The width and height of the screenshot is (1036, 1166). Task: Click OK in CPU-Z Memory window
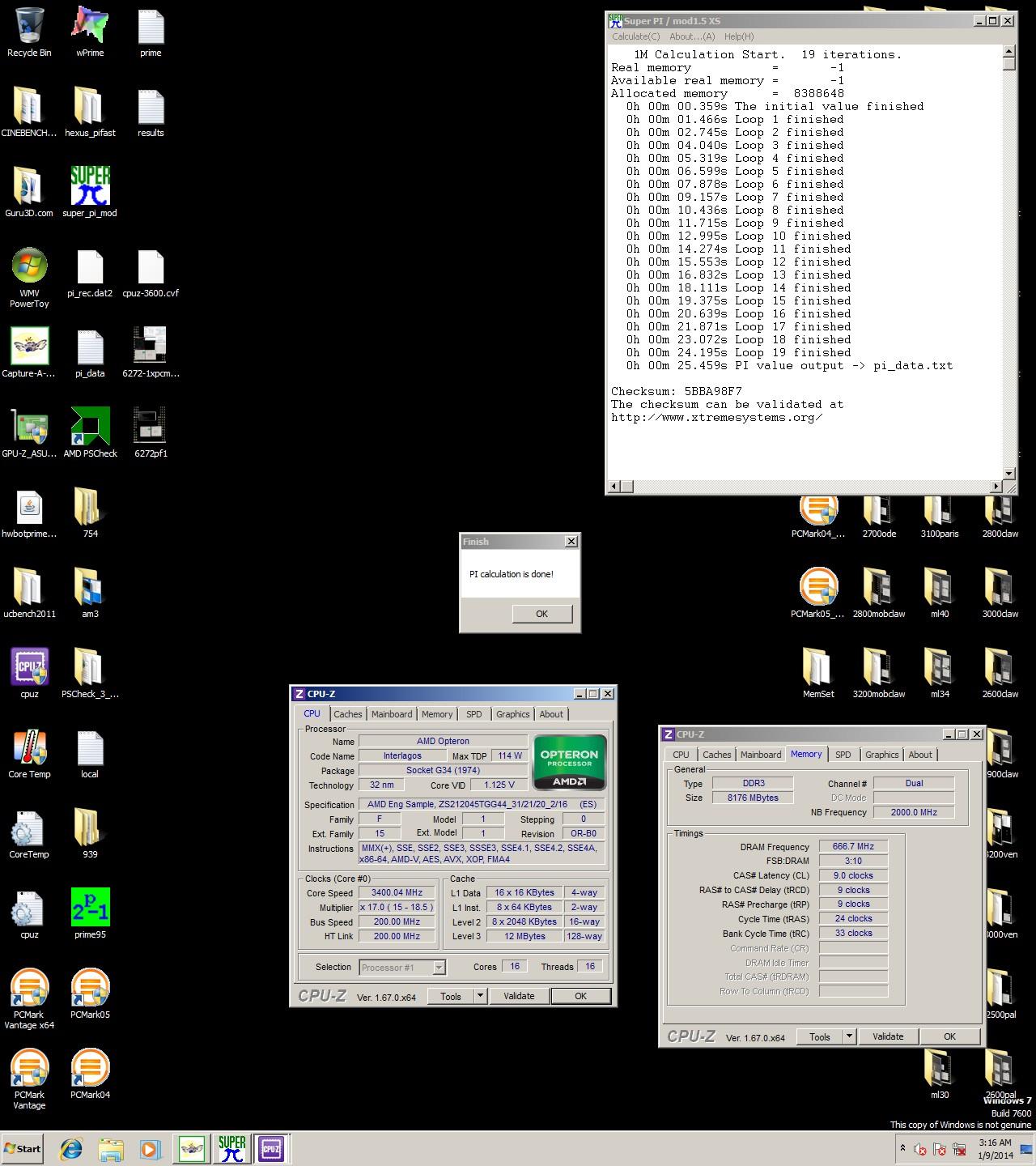coord(949,1036)
